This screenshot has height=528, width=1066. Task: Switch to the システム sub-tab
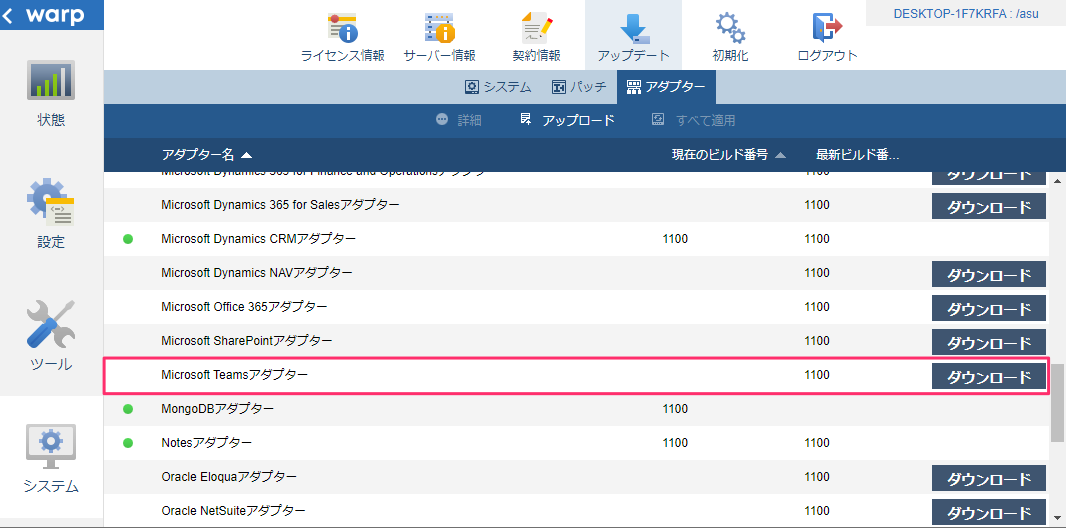click(498, 87)
